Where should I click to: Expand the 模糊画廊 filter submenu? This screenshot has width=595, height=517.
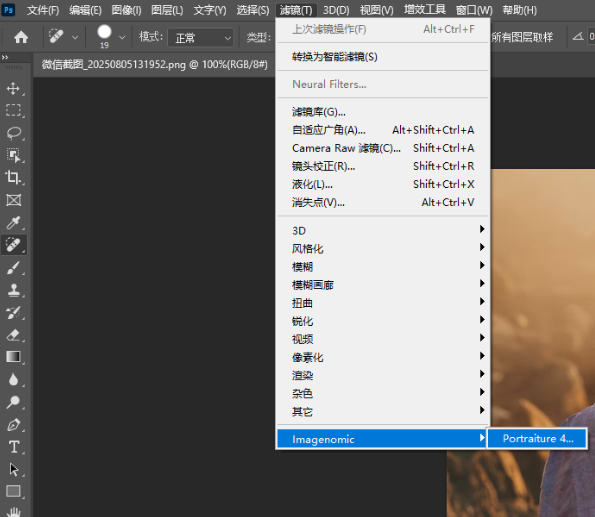pyautogui.click(x=383, y=285)
